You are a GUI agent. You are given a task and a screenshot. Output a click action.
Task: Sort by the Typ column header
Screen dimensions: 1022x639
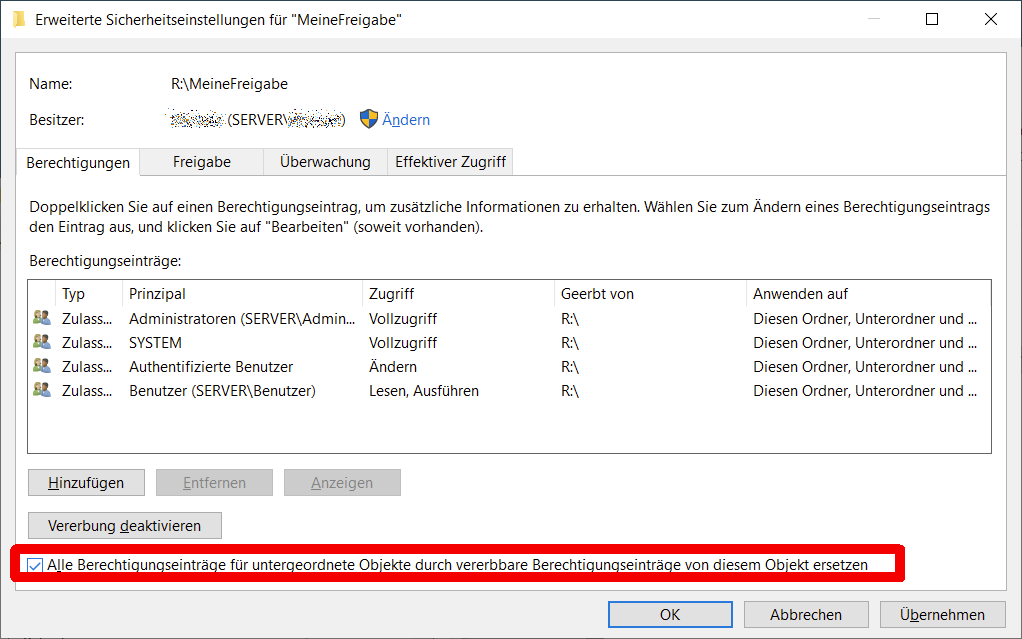coord(89,293)
